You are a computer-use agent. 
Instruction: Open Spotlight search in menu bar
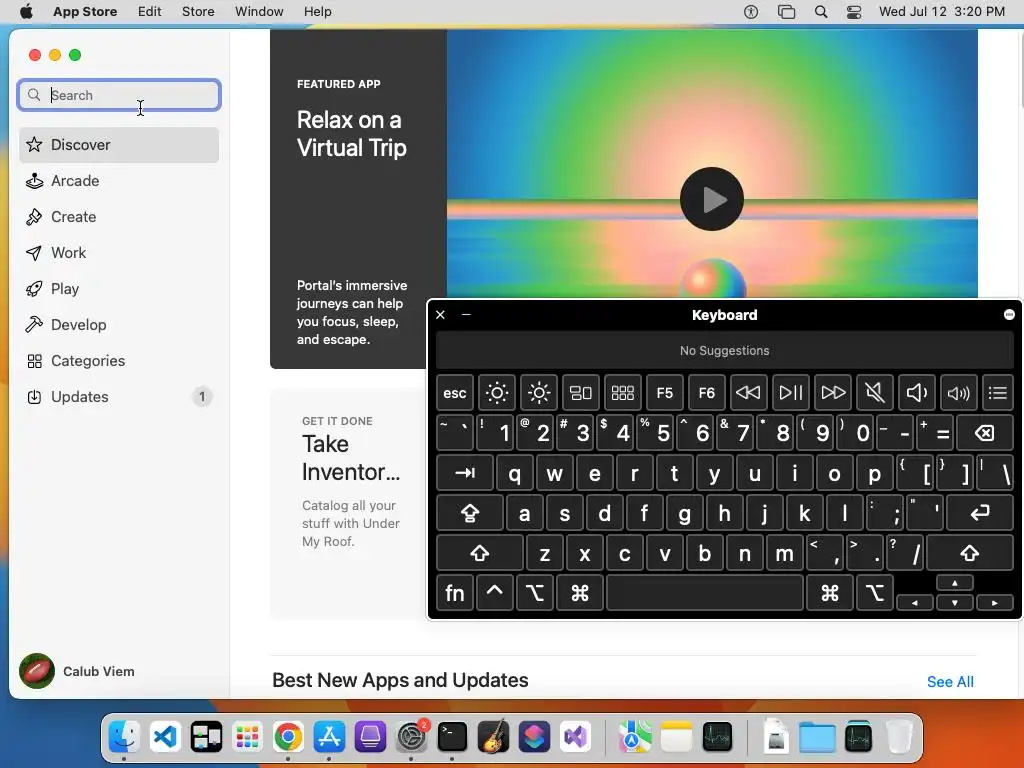(821, 12)
